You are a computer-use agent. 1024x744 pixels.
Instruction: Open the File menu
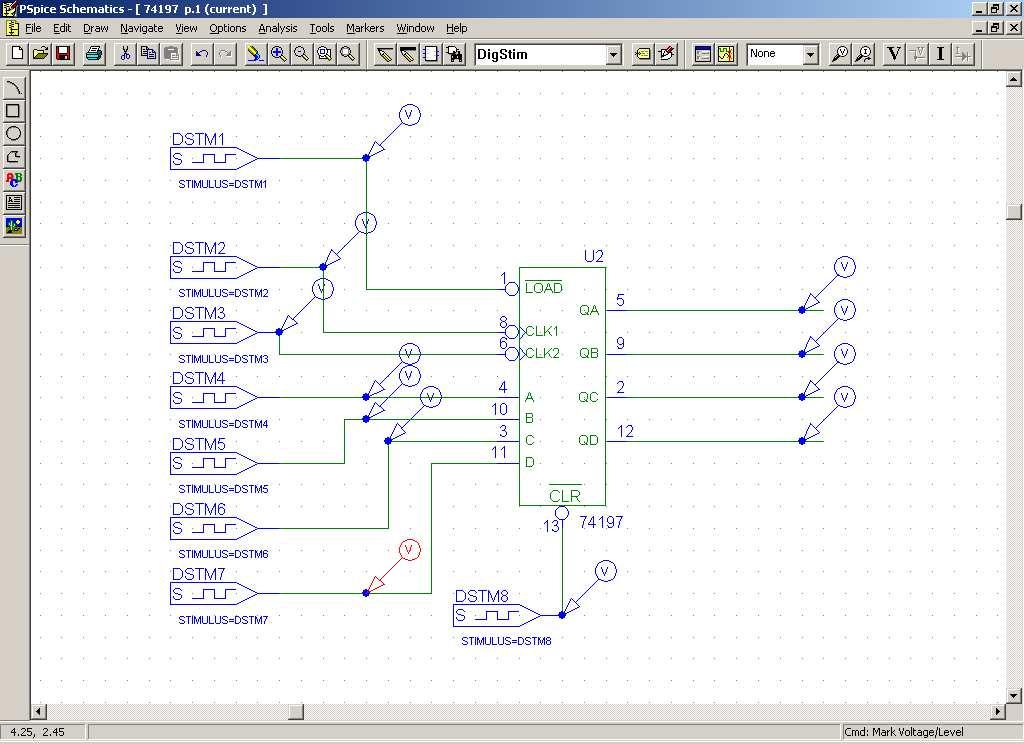33,28
